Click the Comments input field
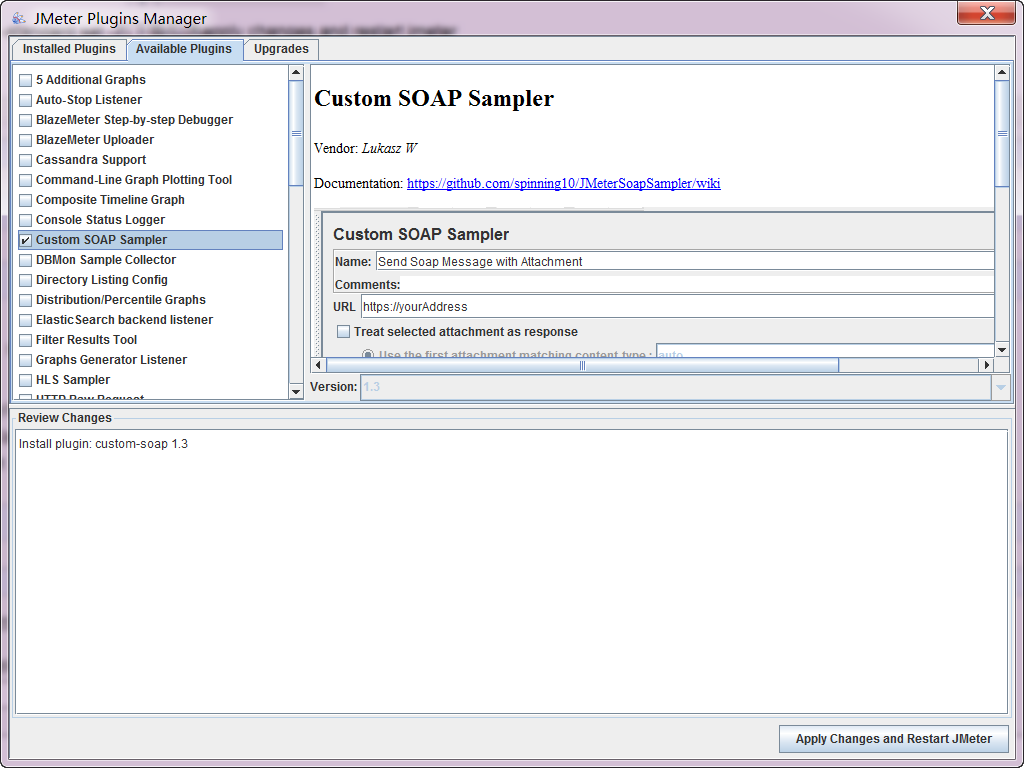Image resolution: width=1024 pixels, height=768 pixels. pyautogui.click(x=697, y=285)
